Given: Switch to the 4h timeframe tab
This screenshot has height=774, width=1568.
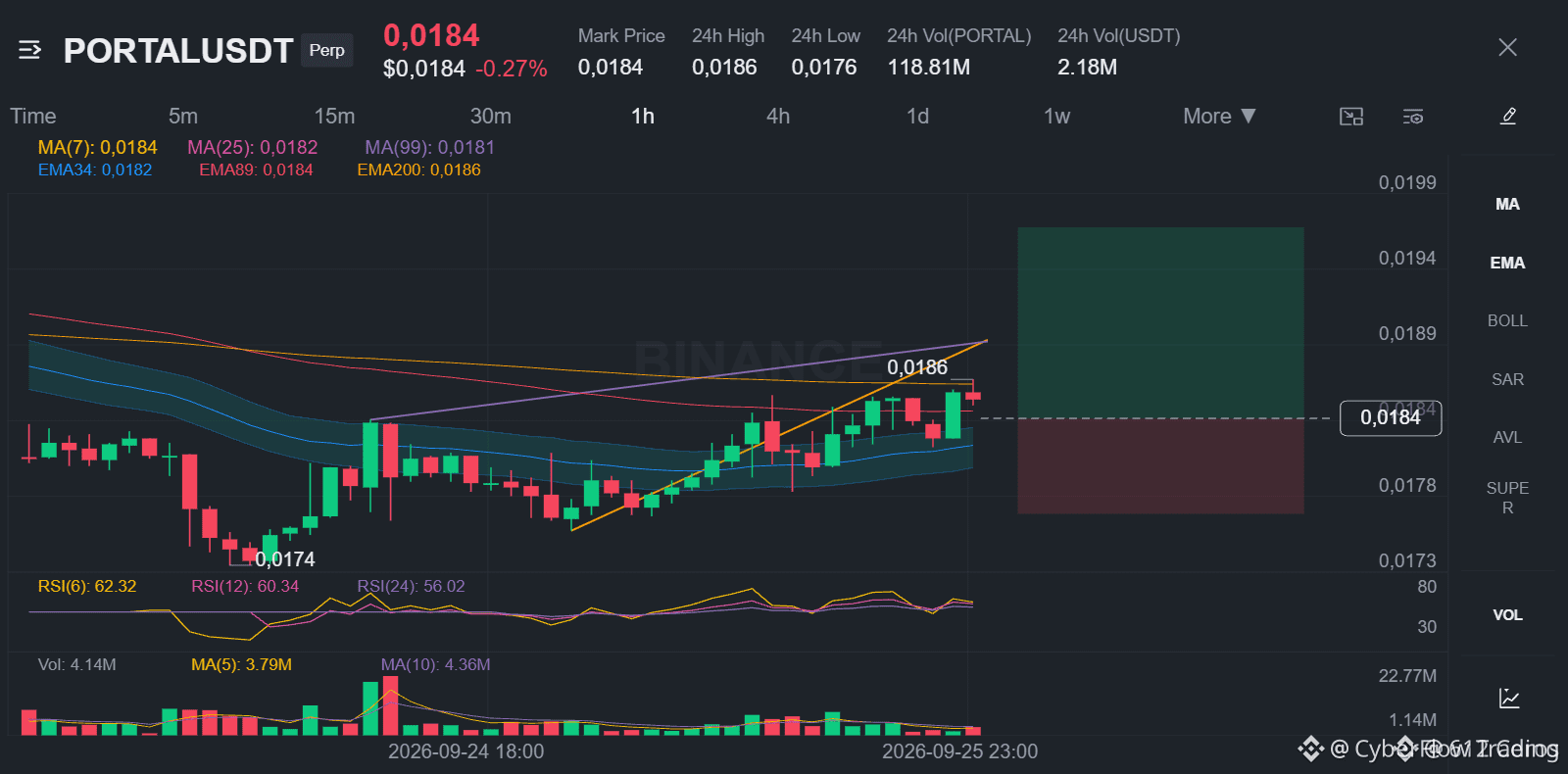Looking at the screenshot, I should pyautogui.click(x=777, y=116).
